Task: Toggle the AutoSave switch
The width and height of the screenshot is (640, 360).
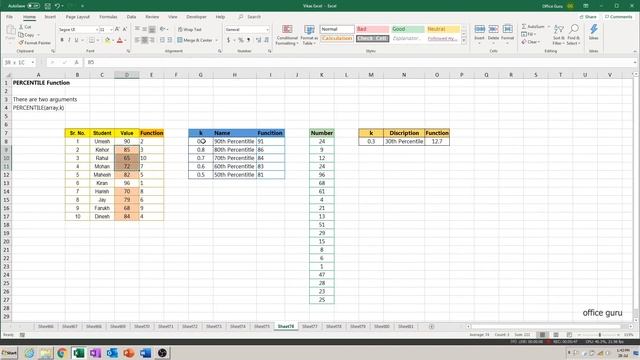Action: (33, 6)
